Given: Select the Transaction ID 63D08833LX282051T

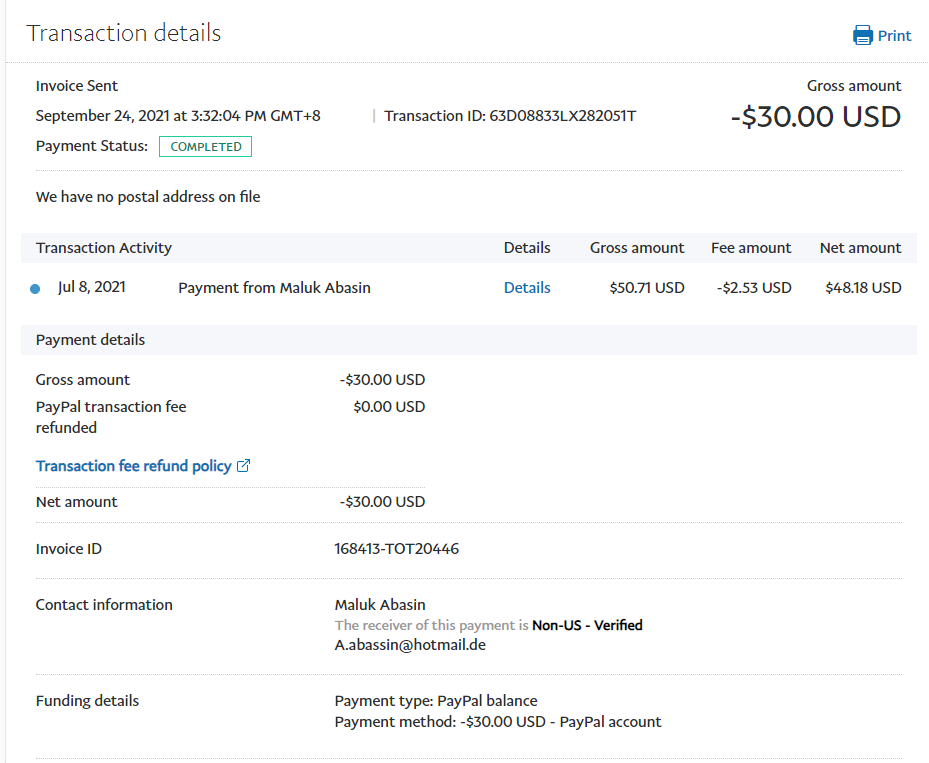Looking at the screenshot, I should click(x=562, y=116).
